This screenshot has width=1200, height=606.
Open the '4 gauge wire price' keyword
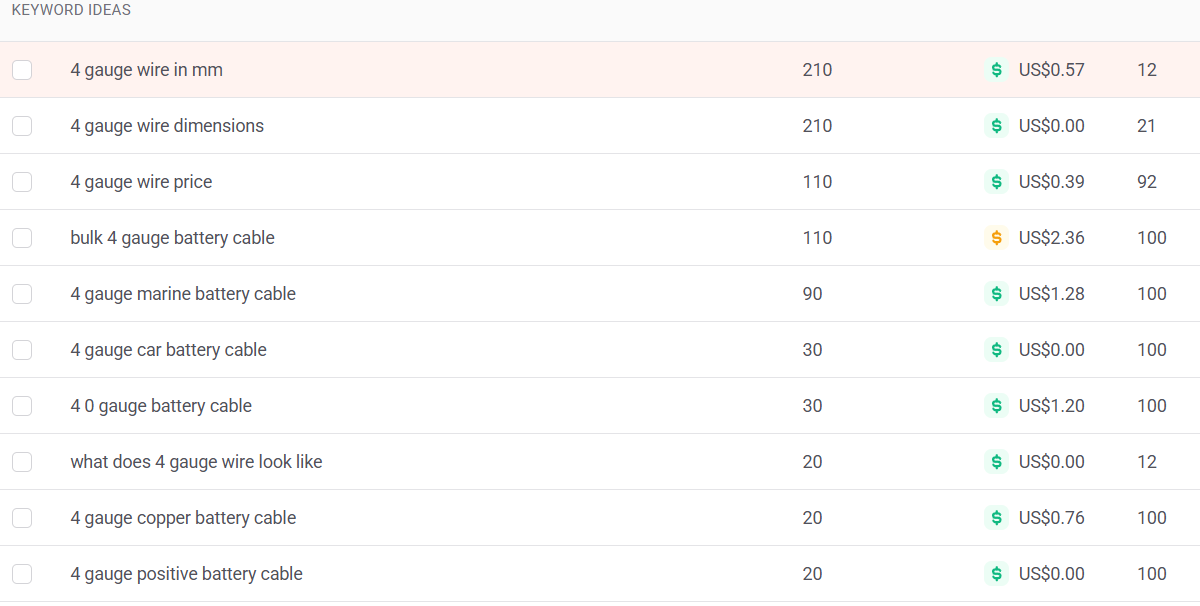tap(141, 182)
